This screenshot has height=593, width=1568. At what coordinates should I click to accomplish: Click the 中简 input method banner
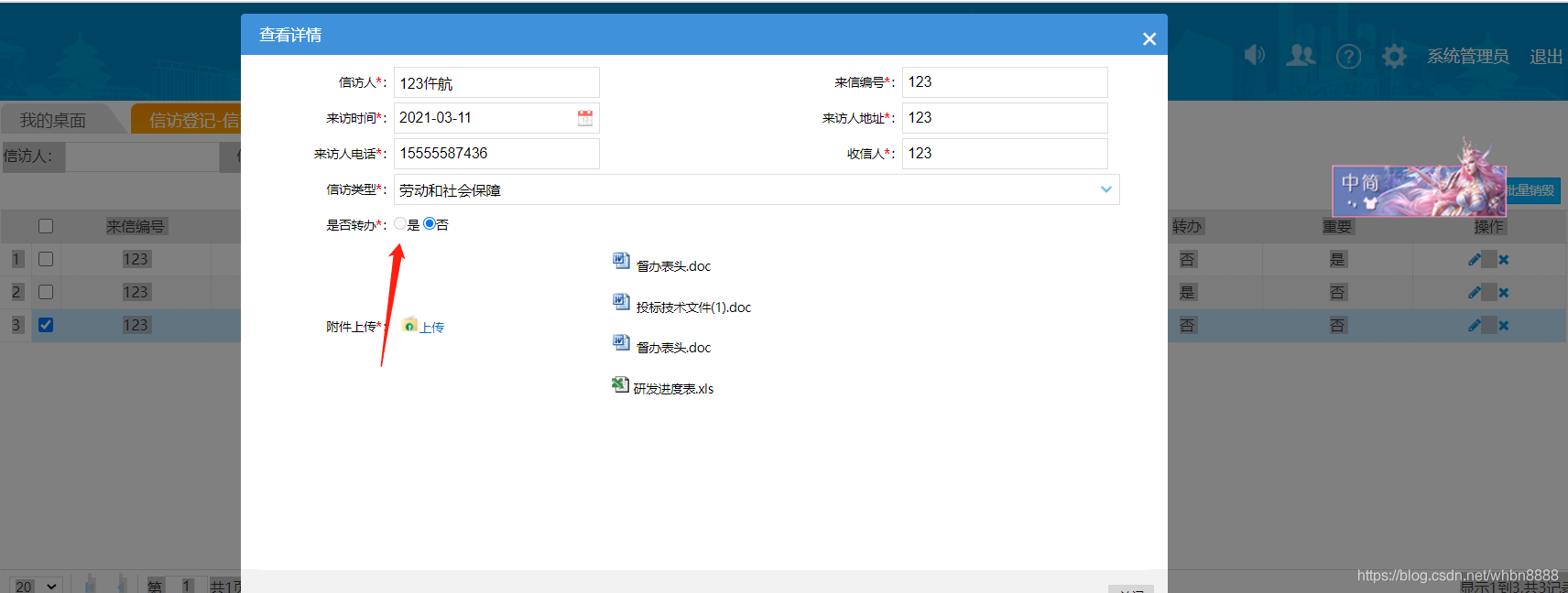point(1419,190)
